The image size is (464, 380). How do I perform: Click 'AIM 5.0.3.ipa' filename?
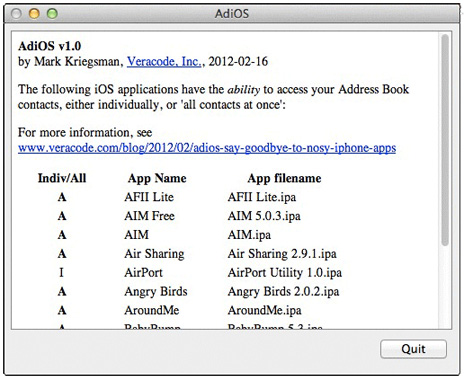tap(264, 216)
